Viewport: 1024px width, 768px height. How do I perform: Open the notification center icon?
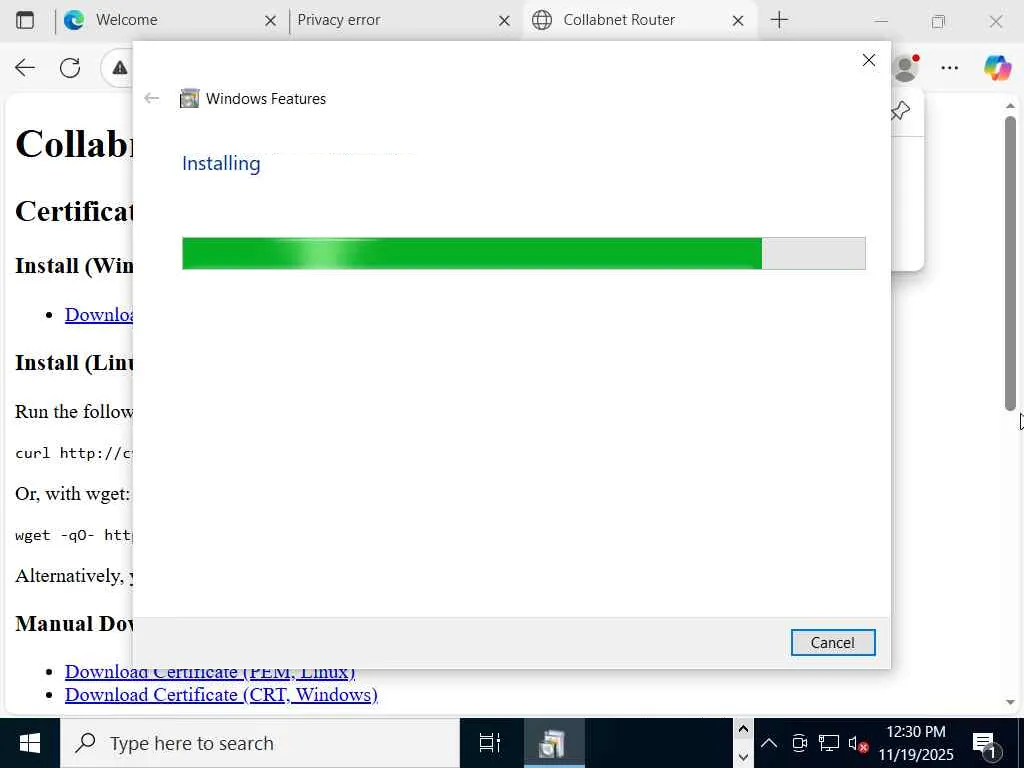tap(985, 743)
